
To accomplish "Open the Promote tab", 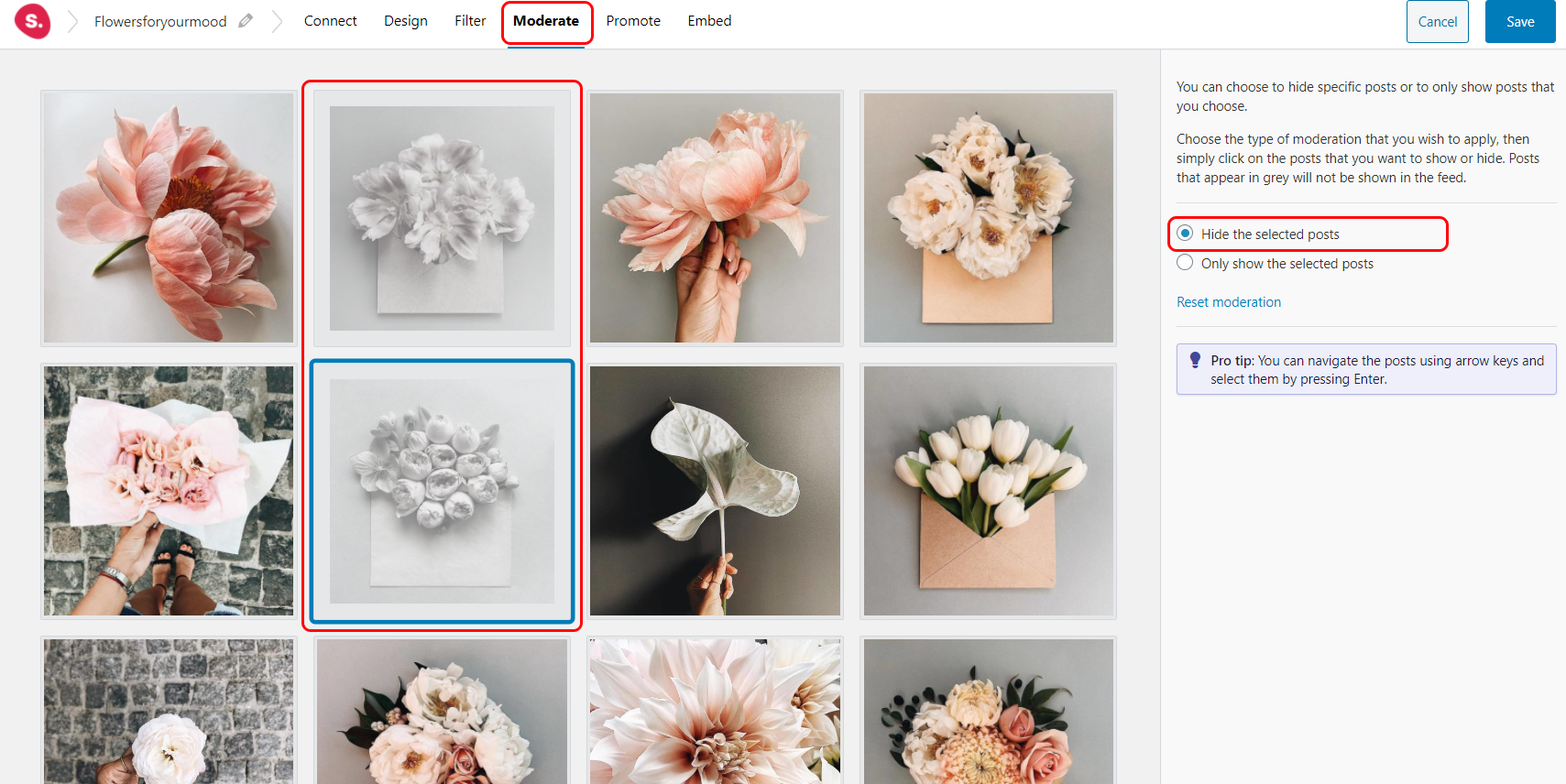I will 632,21.
